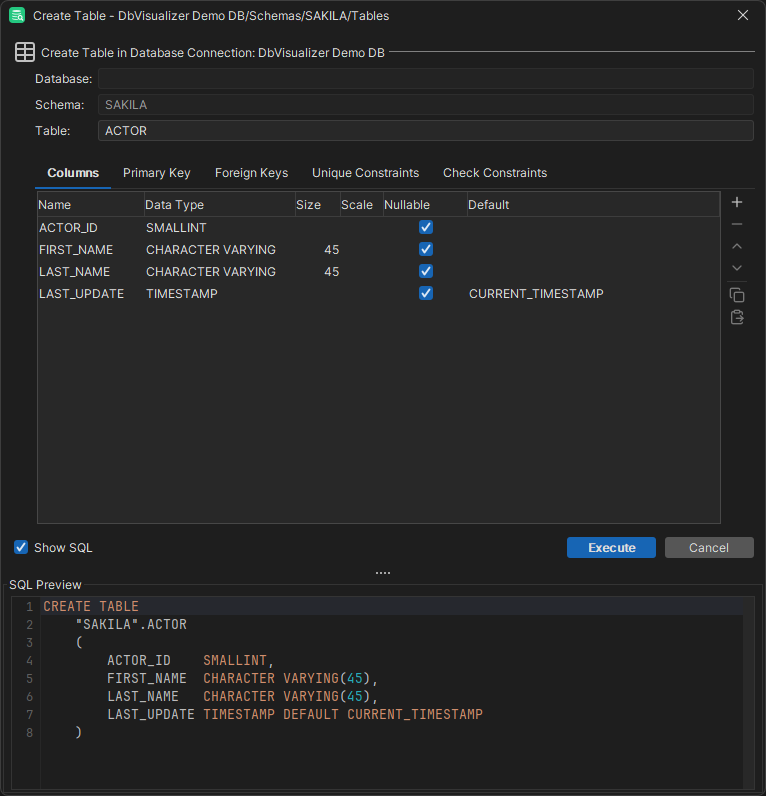Image resolution: width=766 pixels, height=796 pixels.
Task: Click the splitter dots above SQL Preview
Action: [383, 573]
